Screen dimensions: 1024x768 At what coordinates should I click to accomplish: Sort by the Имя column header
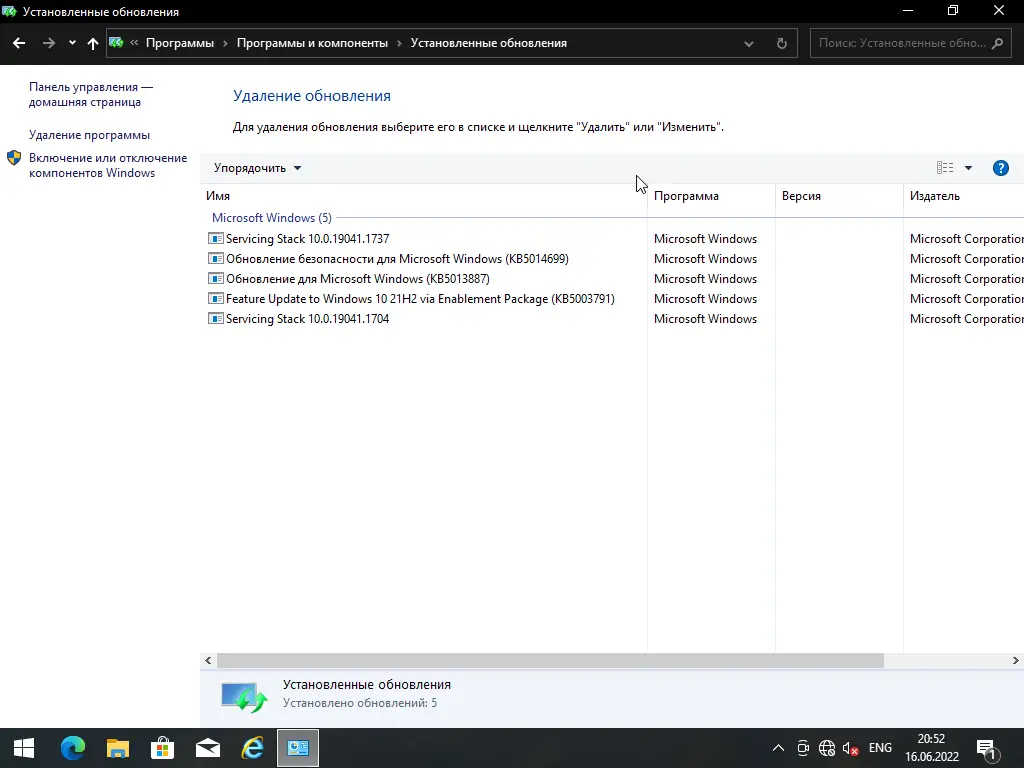point(423,196)
